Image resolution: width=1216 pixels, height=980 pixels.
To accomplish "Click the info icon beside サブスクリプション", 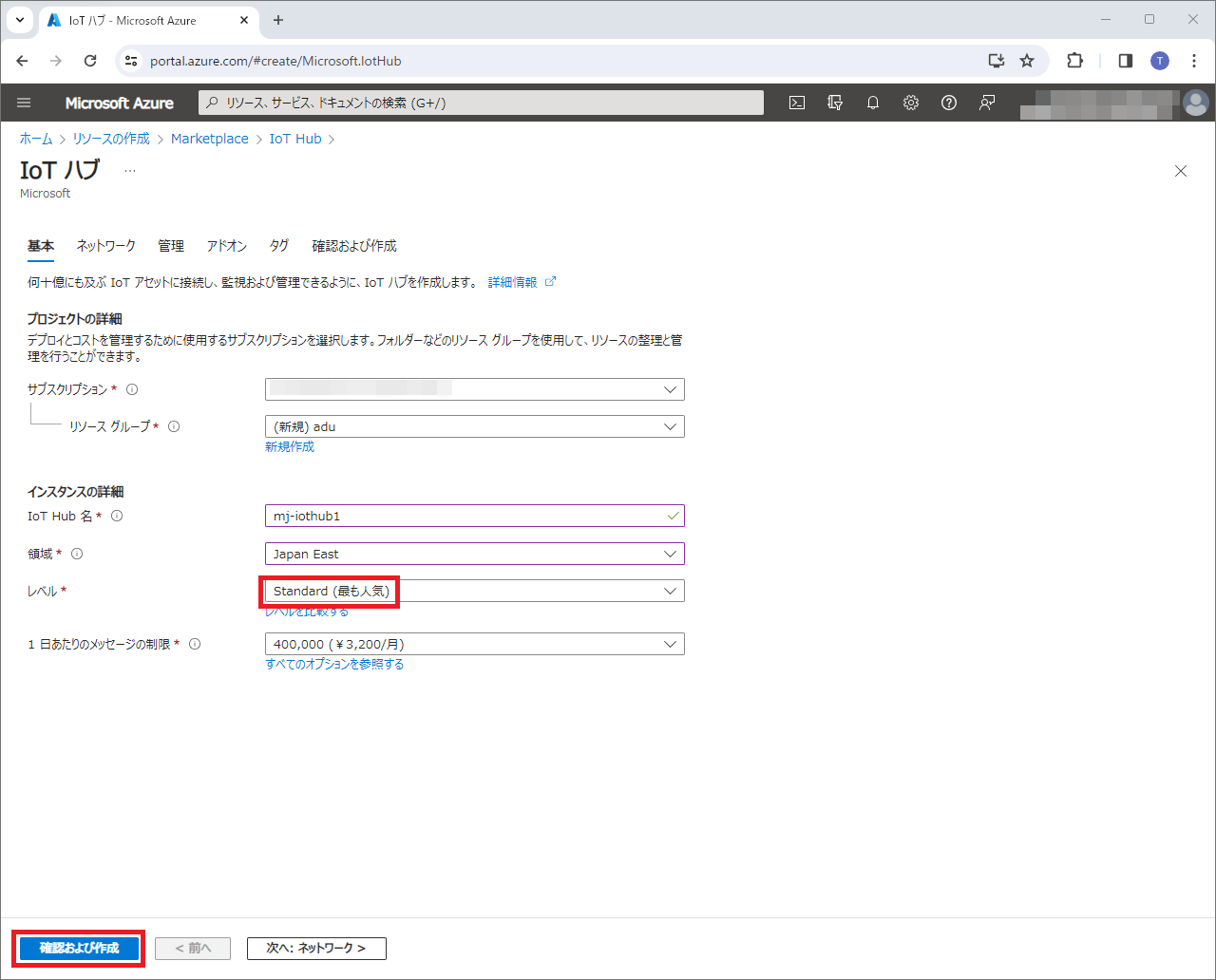I will pyautogui.click(x=132, y=389).
